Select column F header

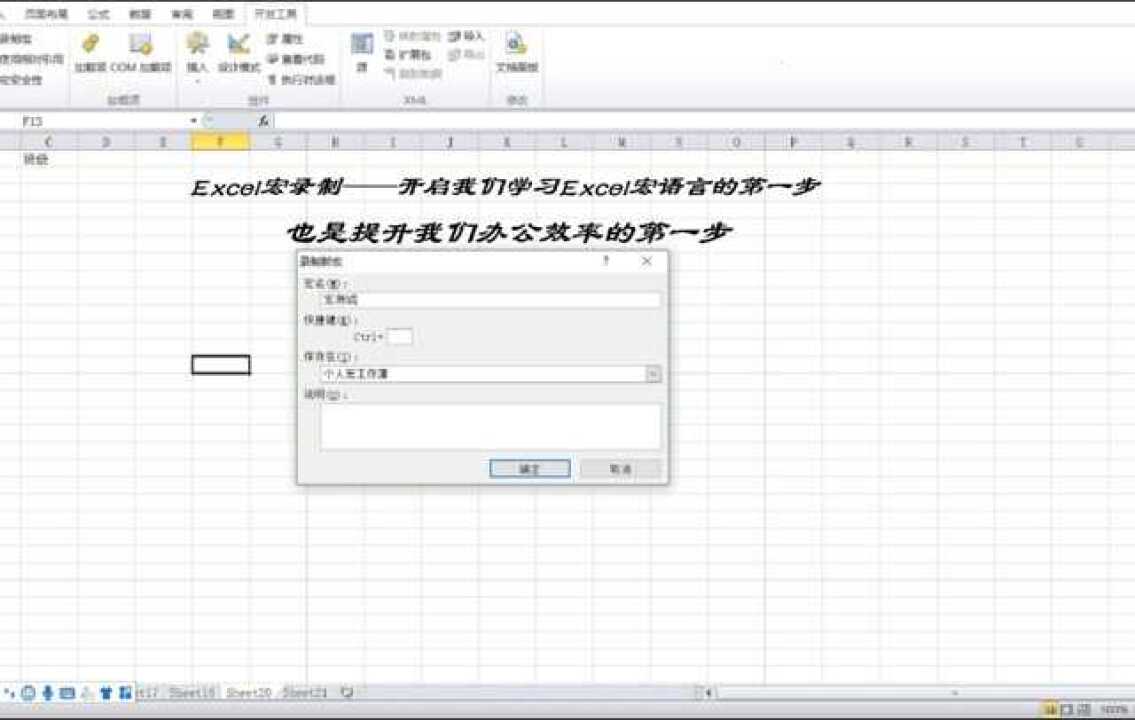pyautogui.click(x=221, y=142)
